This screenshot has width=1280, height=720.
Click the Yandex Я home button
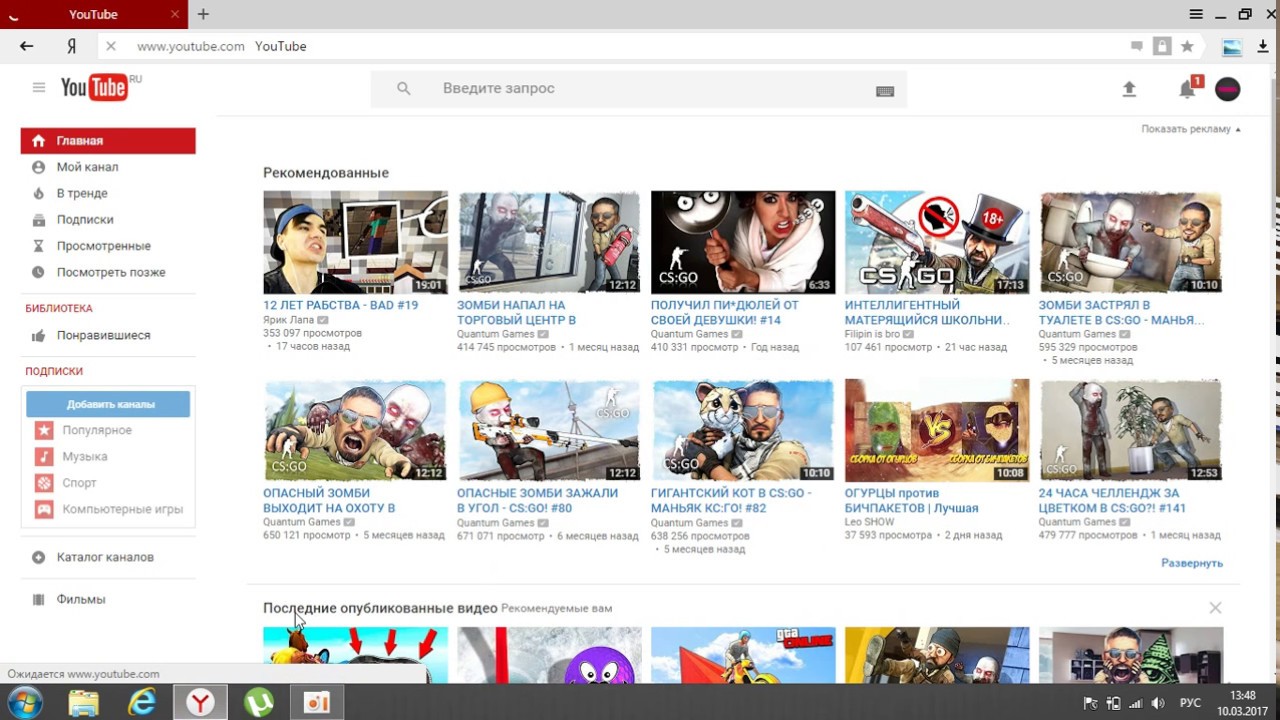(71, 46)
